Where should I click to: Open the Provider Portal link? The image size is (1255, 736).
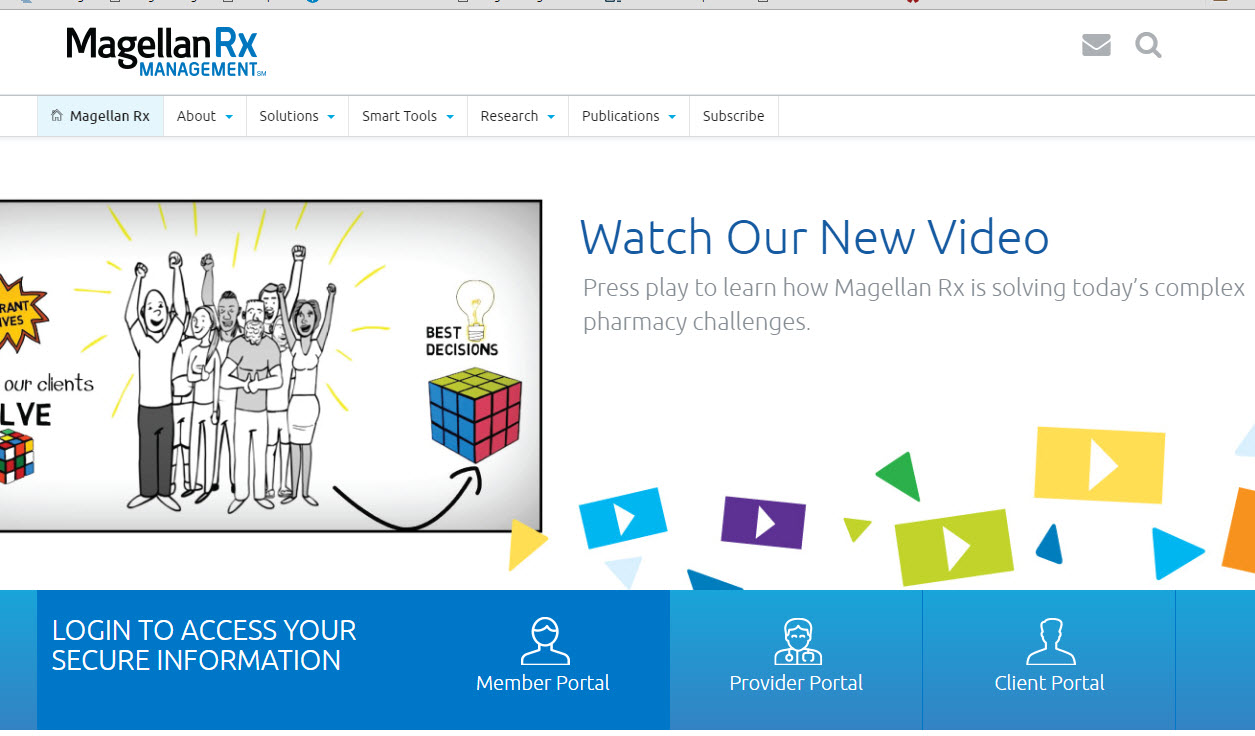(796, 683)
